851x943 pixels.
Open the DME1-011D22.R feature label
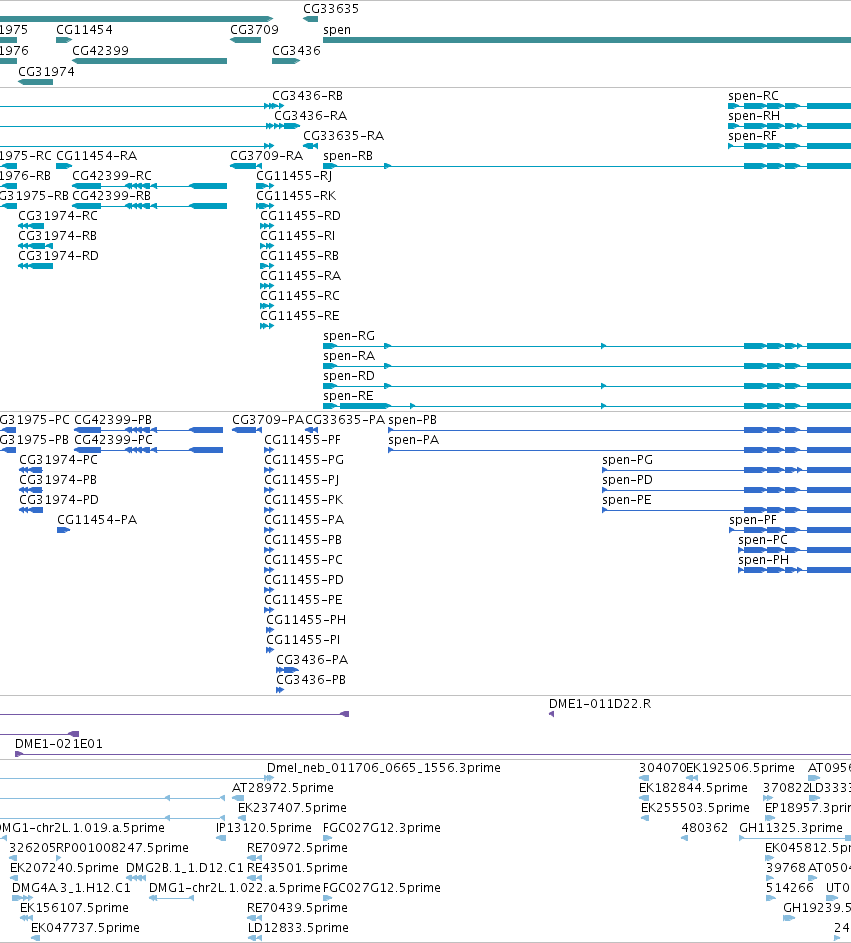point(600,704)
